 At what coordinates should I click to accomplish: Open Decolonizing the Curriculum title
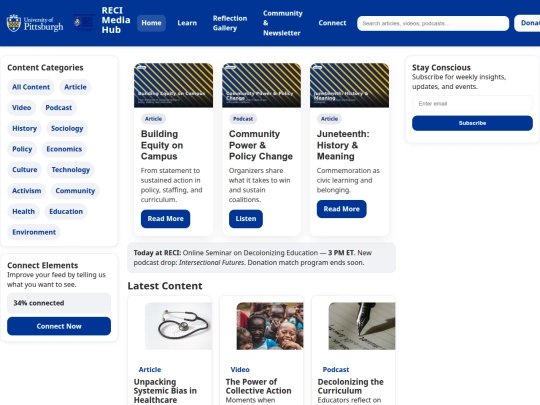[351, 386]
